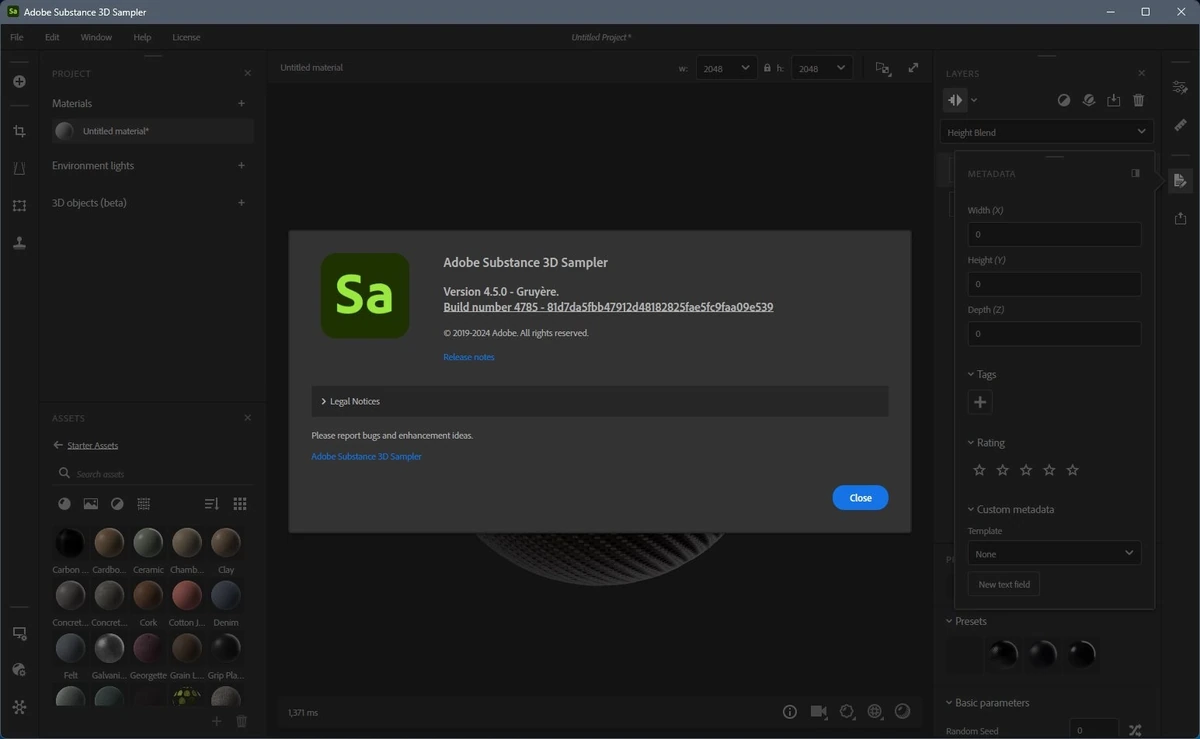Screen dimensions: 1200x739
Task: Open the ruler physical size icon
Action: (x=1181, y=125)
